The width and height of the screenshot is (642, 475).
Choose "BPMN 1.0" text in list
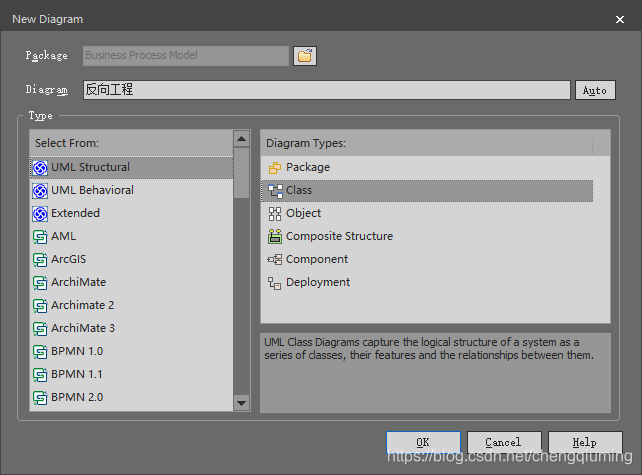pyautogui.click(x=77, y=351)
